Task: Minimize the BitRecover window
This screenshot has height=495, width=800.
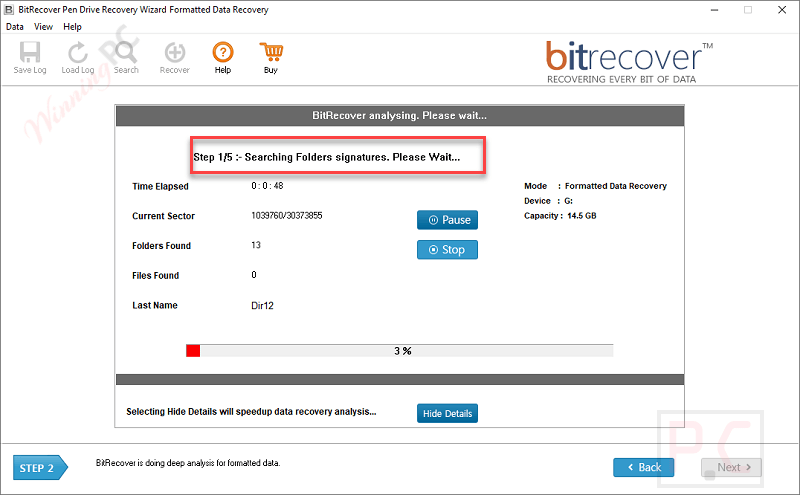Action: point(714,10)
